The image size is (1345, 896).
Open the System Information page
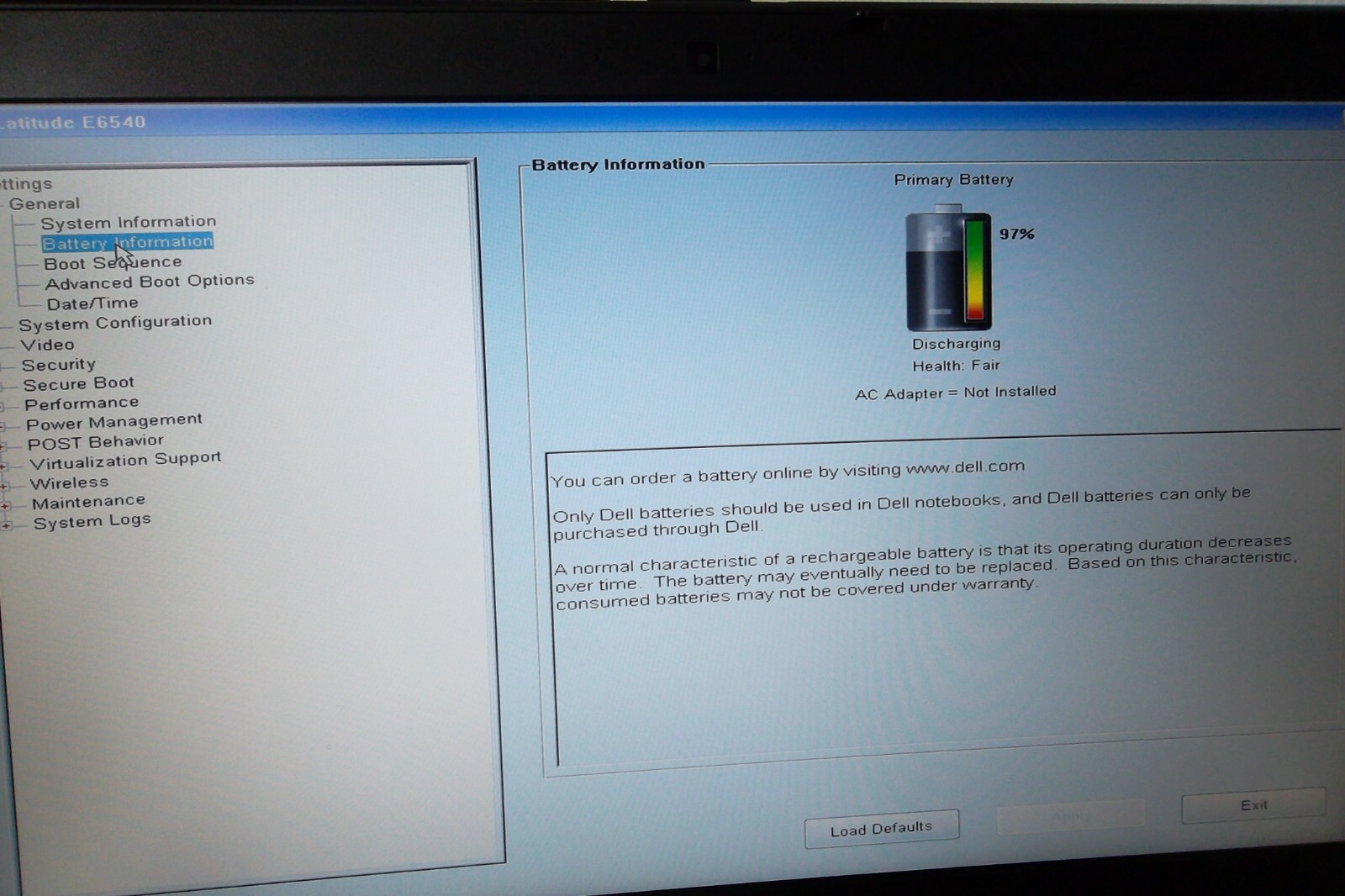(x=129, y=222)
